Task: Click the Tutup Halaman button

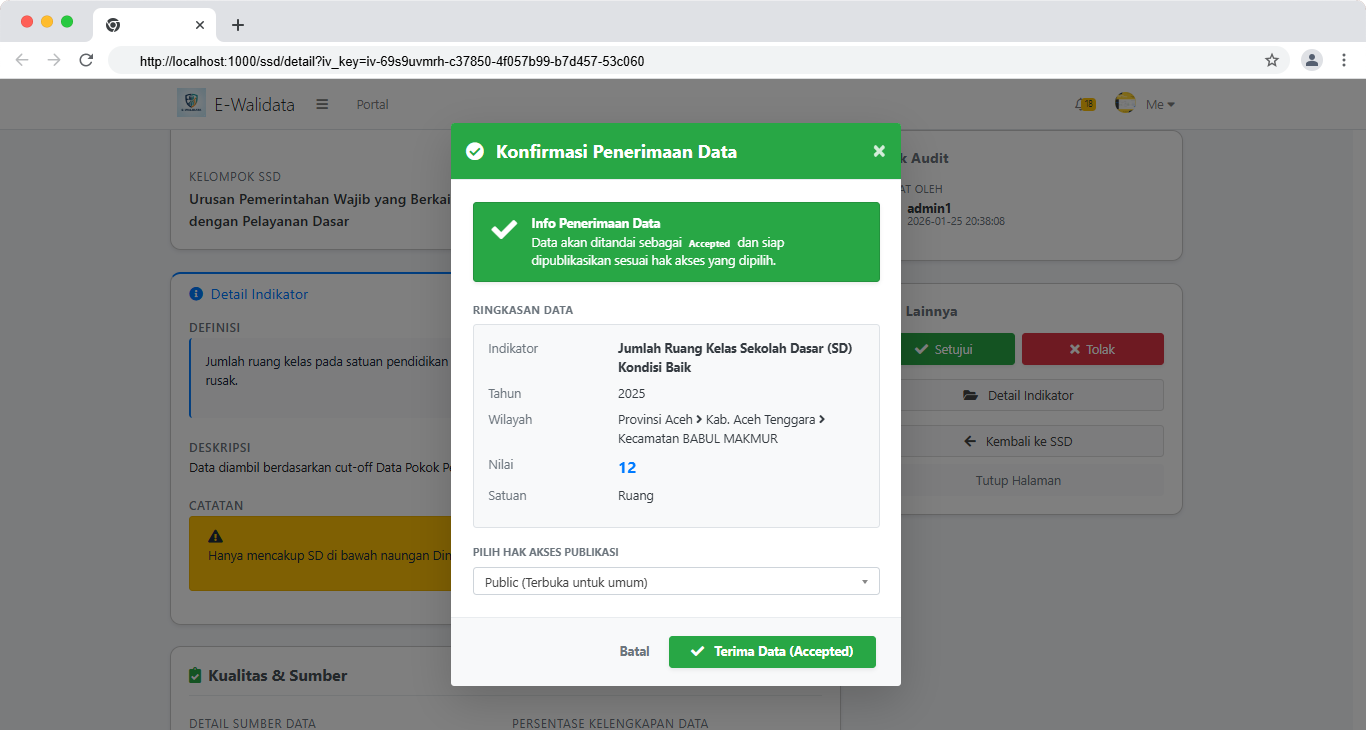Action: (1018, 480)
